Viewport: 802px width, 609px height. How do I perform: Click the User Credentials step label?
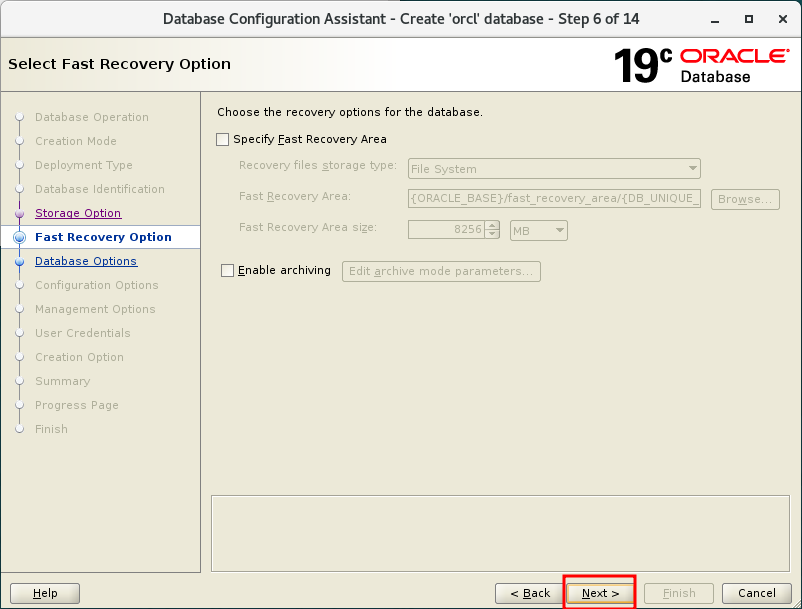point(83,333)
